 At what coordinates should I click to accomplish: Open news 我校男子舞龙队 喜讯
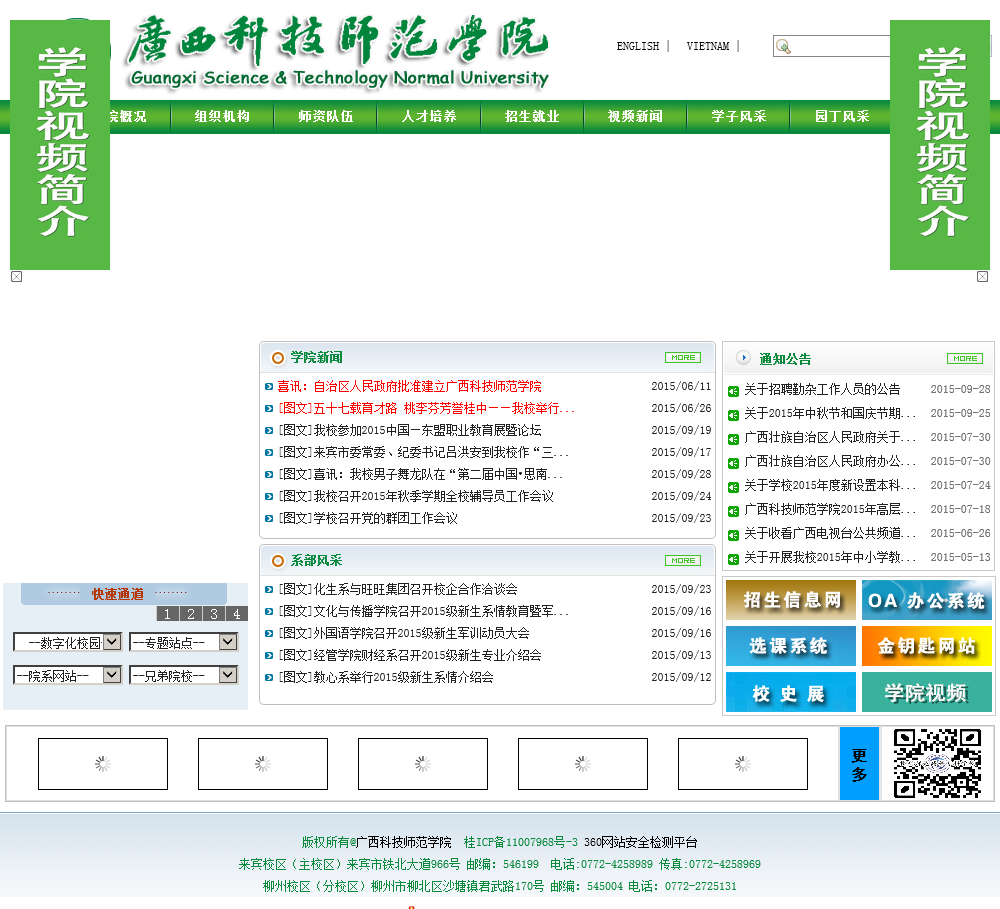(x=420, y=475)
